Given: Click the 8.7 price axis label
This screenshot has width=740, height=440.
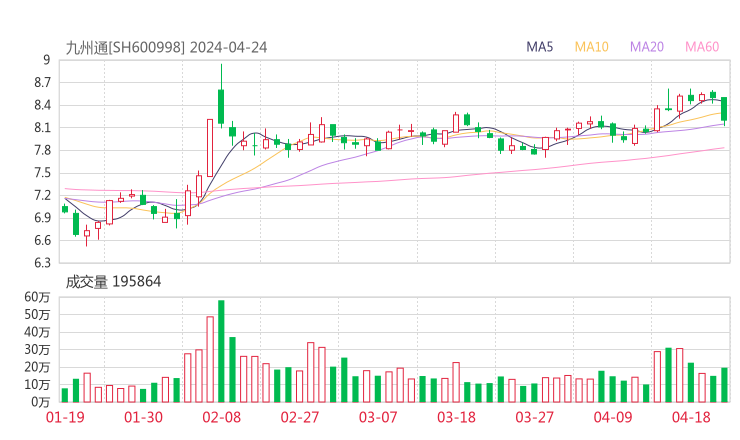Looking at the screenshot, I should (42, 83).
